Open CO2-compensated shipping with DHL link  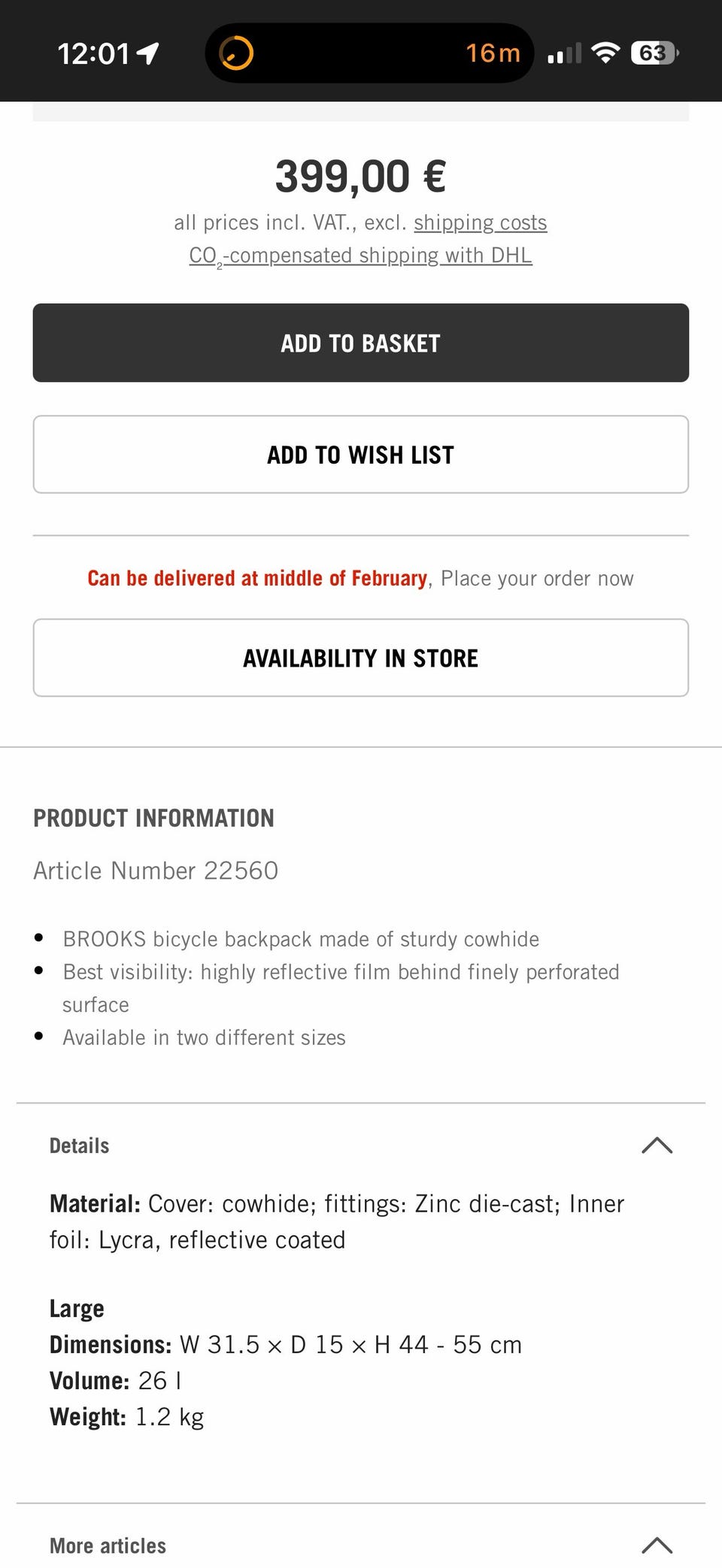tap(361, 256)
